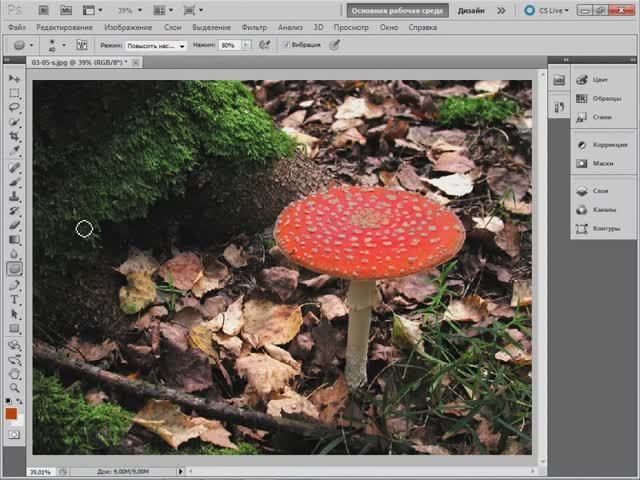Viewport: 640px width, 480px height.
Task: Open the status bar info arrow menu
Action: tap(180, 471)
